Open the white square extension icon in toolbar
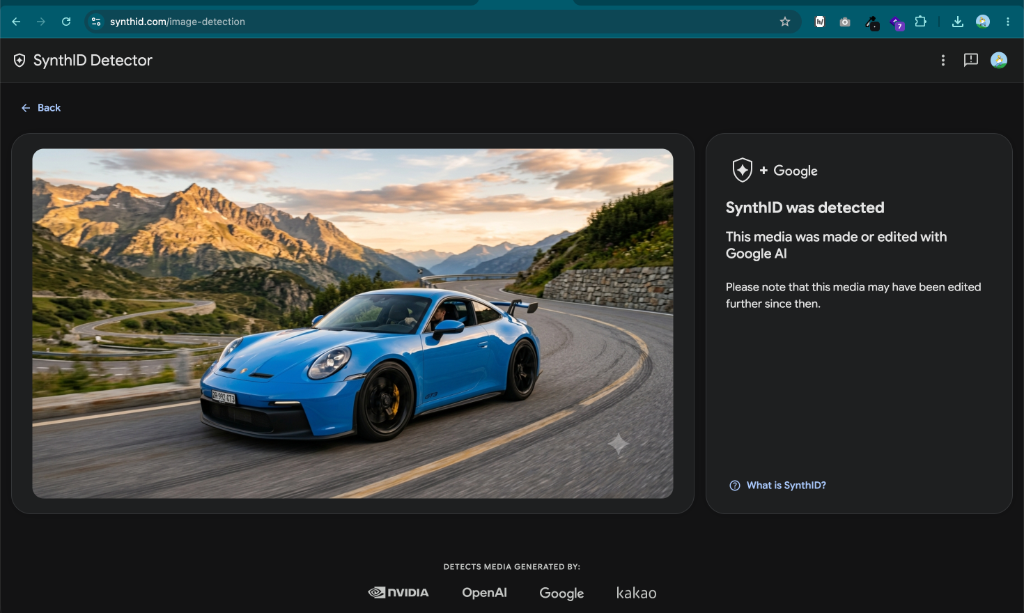This screenshot has height=613, width=1024. 820,22
